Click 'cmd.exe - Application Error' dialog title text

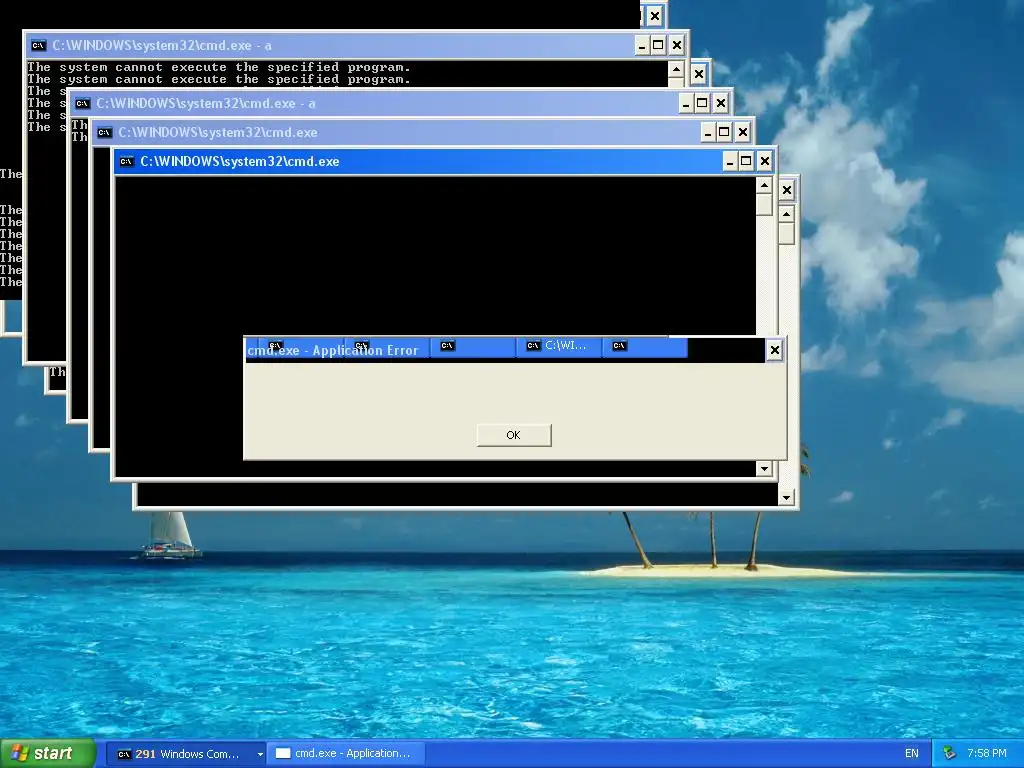point(332,351)
